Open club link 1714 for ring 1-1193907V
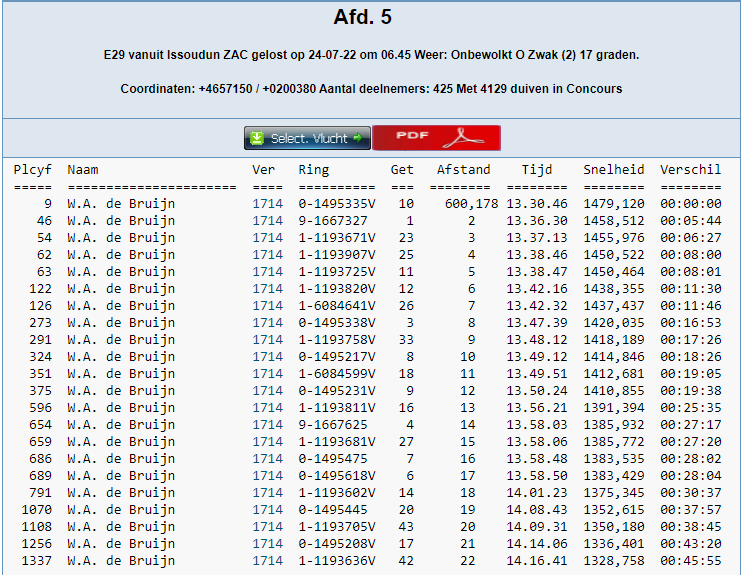Image resolution: width=741 pixels, height=575 pixels. tap(267, 255)
